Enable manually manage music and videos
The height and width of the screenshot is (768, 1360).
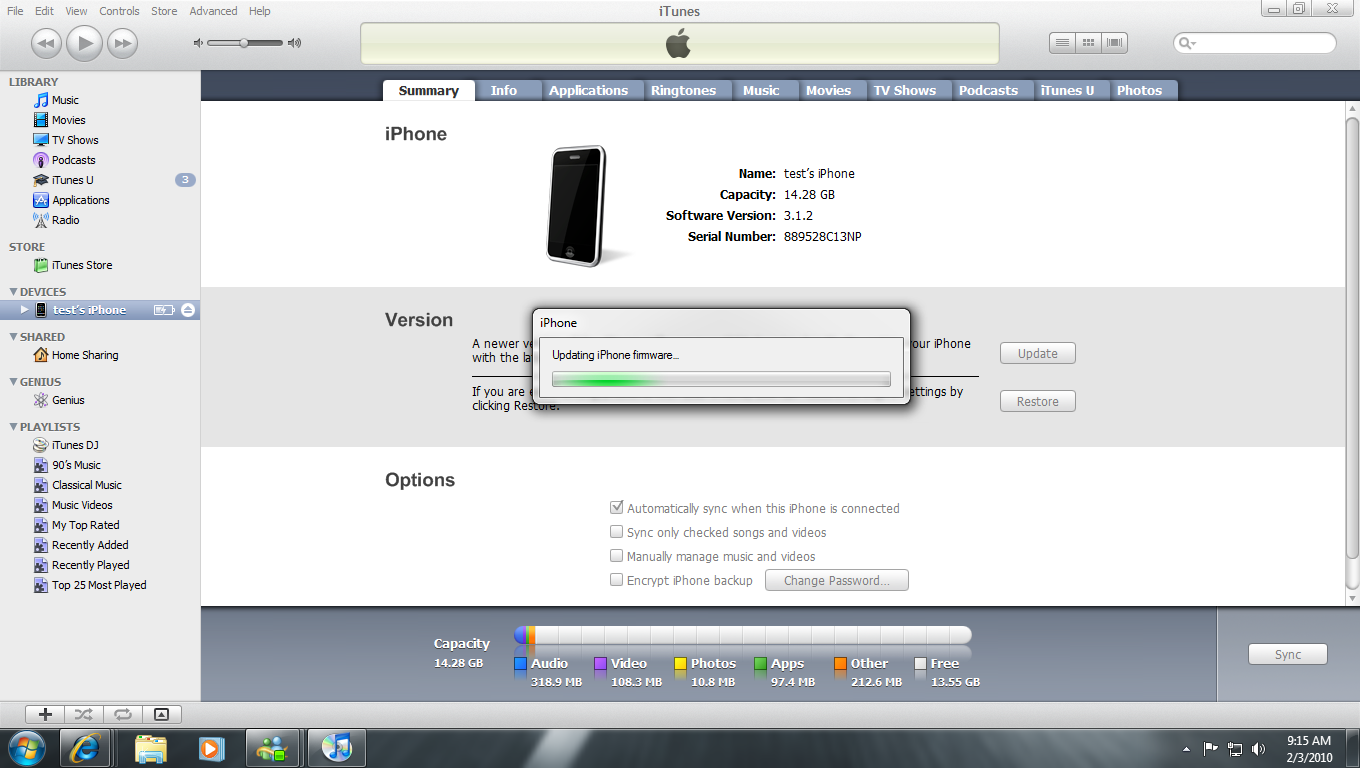pos(617,556)
